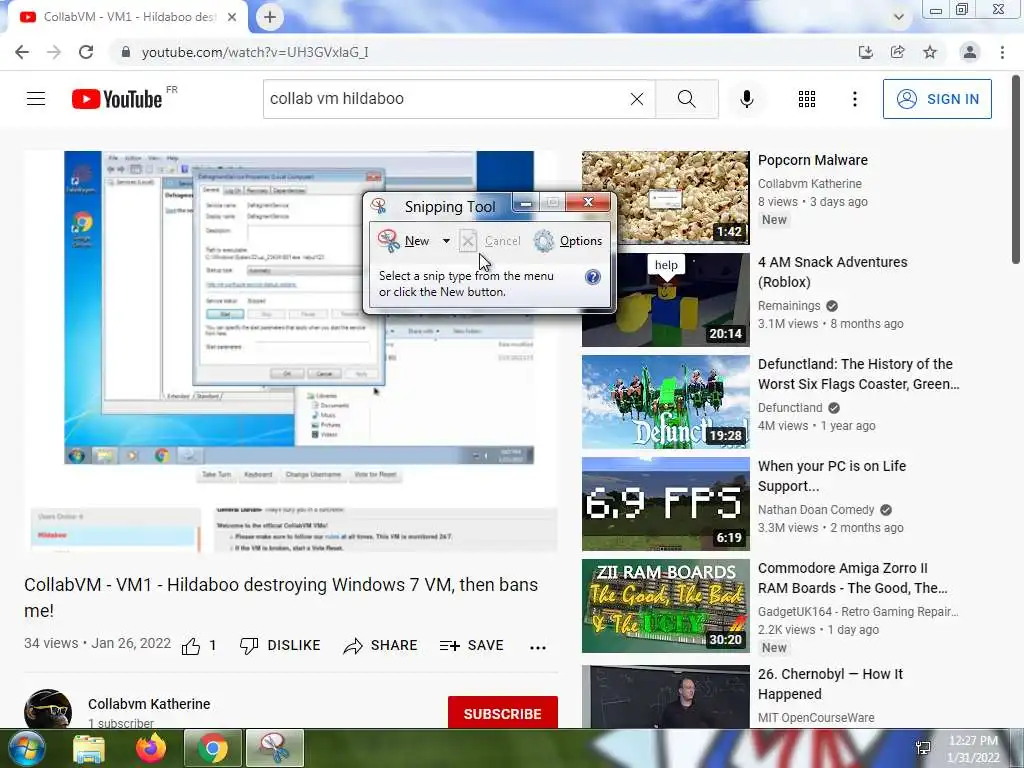Image resolution: width=1024 pixels, height=768 pixels.
Task: Click the DISLIKE button
Action: [280, 646]
